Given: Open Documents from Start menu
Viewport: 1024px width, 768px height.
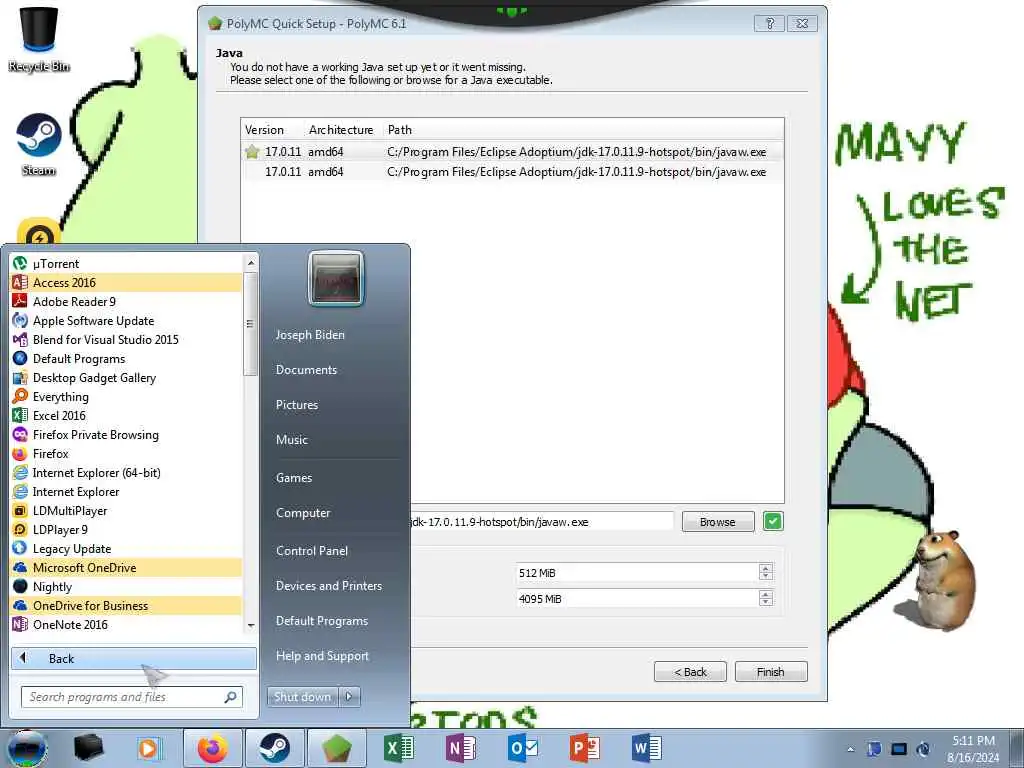Looking at the screenshot, I should [306, 370].
